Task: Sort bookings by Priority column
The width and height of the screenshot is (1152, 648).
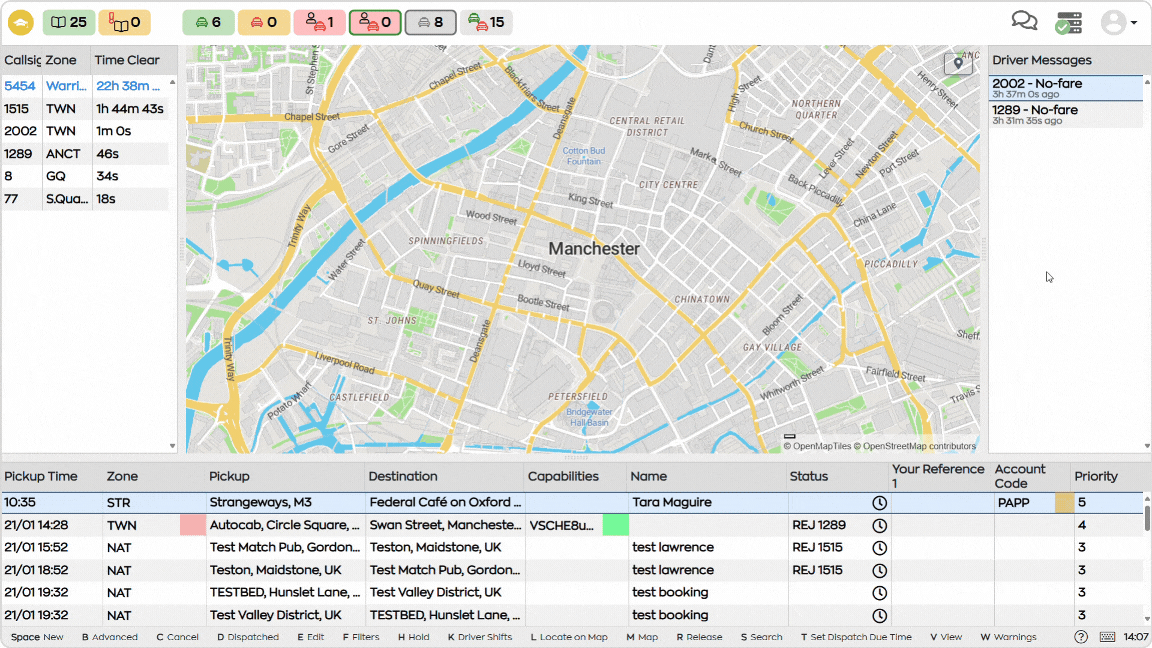Action: coord(1096,476)
